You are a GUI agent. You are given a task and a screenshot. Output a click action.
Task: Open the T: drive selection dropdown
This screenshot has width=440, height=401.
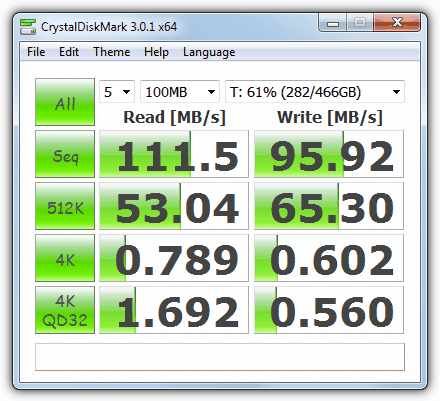click(x=315, y=92)
